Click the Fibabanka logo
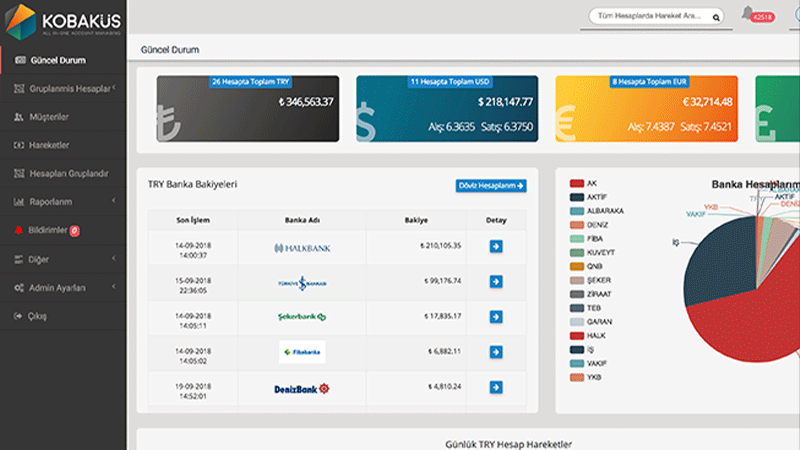Viewport: 800px width, 450px height. point(302,352)
